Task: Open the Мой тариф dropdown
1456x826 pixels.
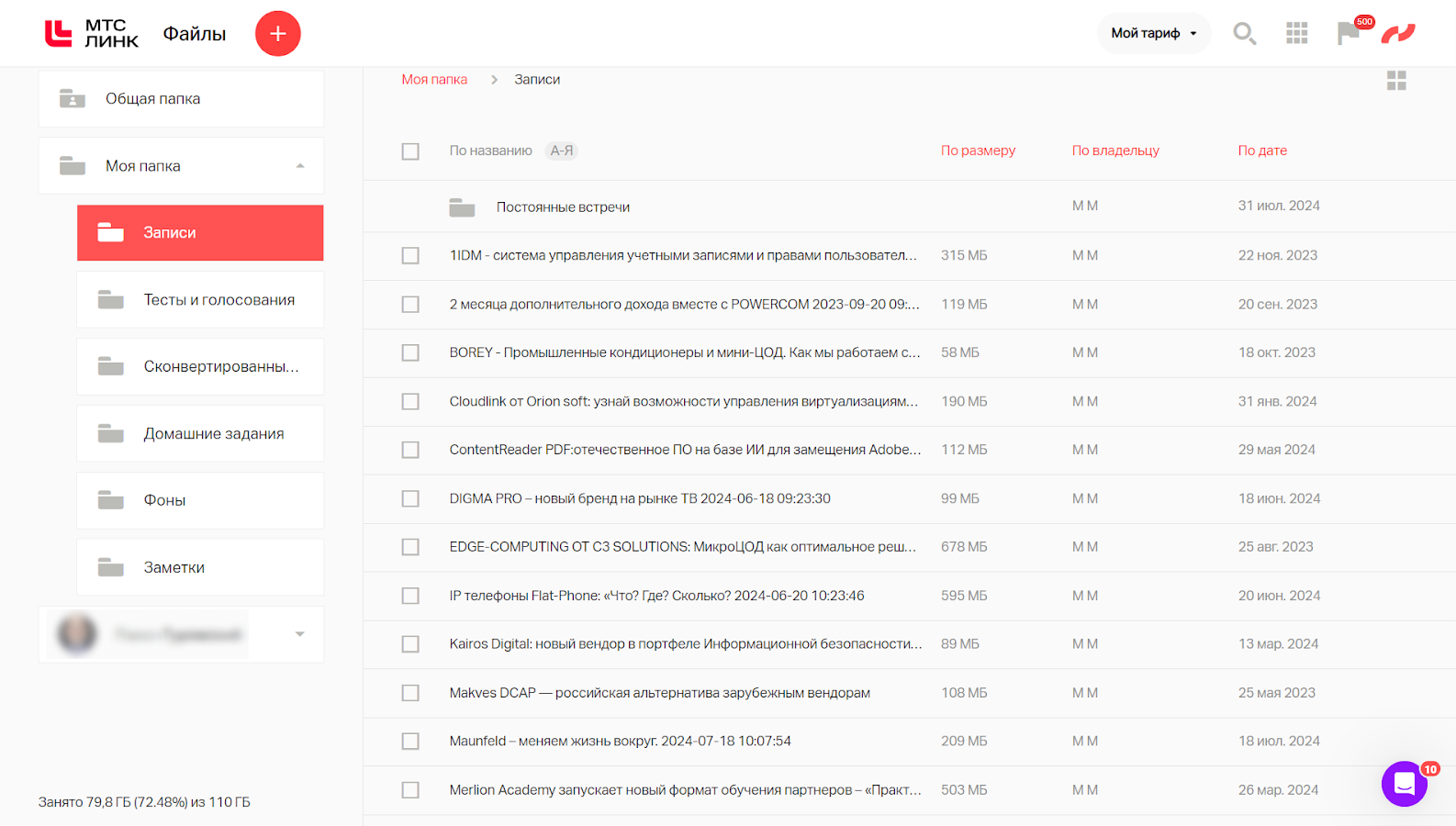Action: 1154,33
